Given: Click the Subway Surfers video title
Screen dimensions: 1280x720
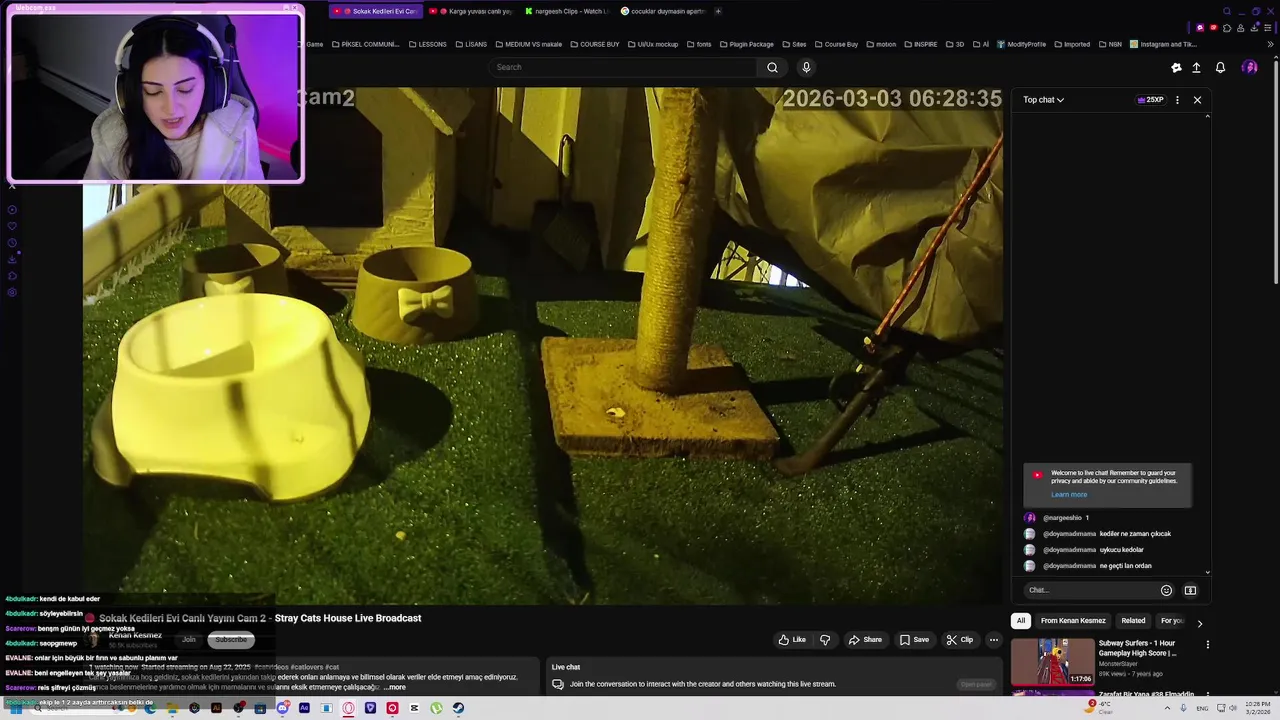Looking at the screenshot, I should click(1138, 648).
